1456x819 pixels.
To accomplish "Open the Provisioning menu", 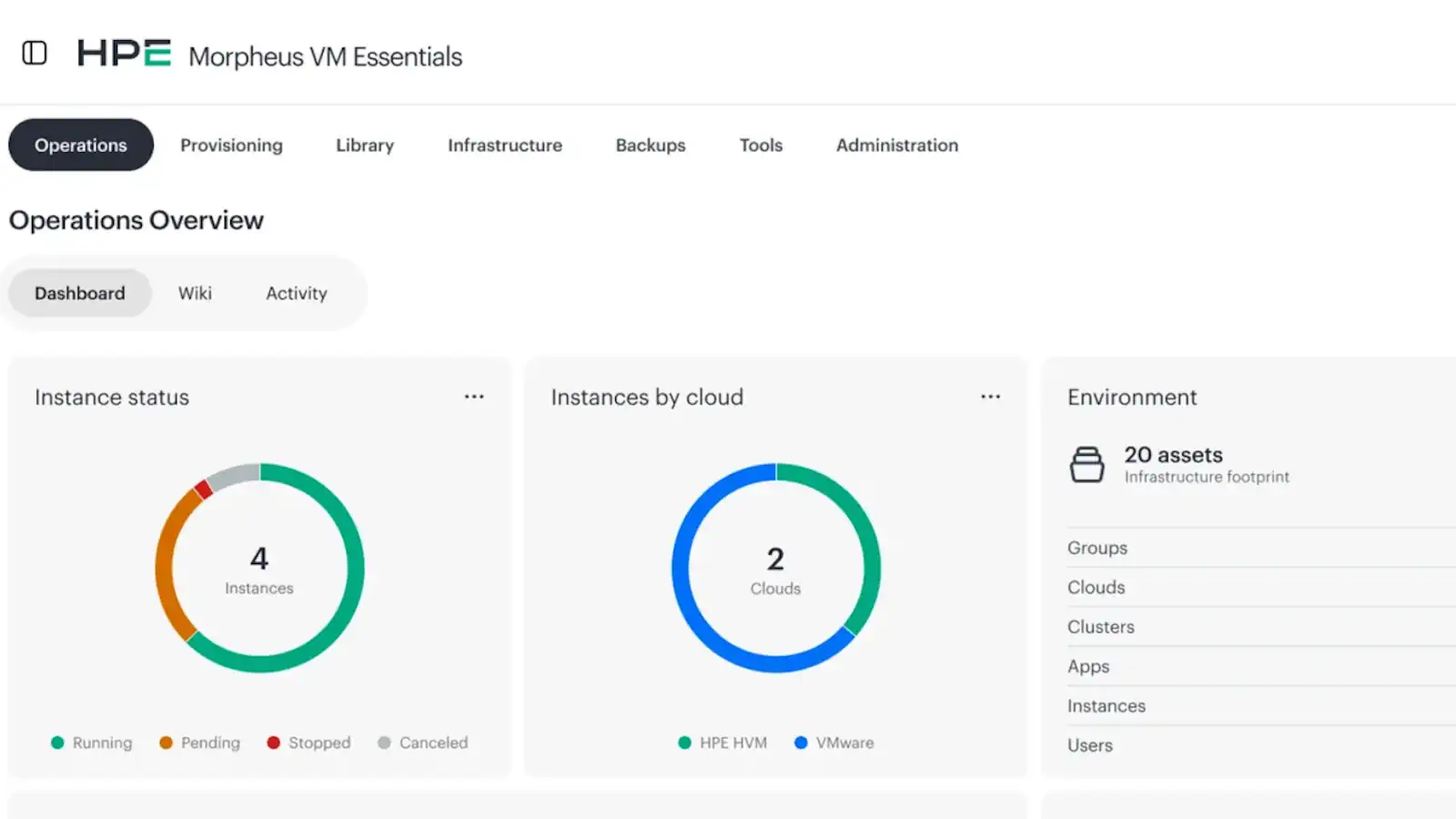I will [231, 145].
